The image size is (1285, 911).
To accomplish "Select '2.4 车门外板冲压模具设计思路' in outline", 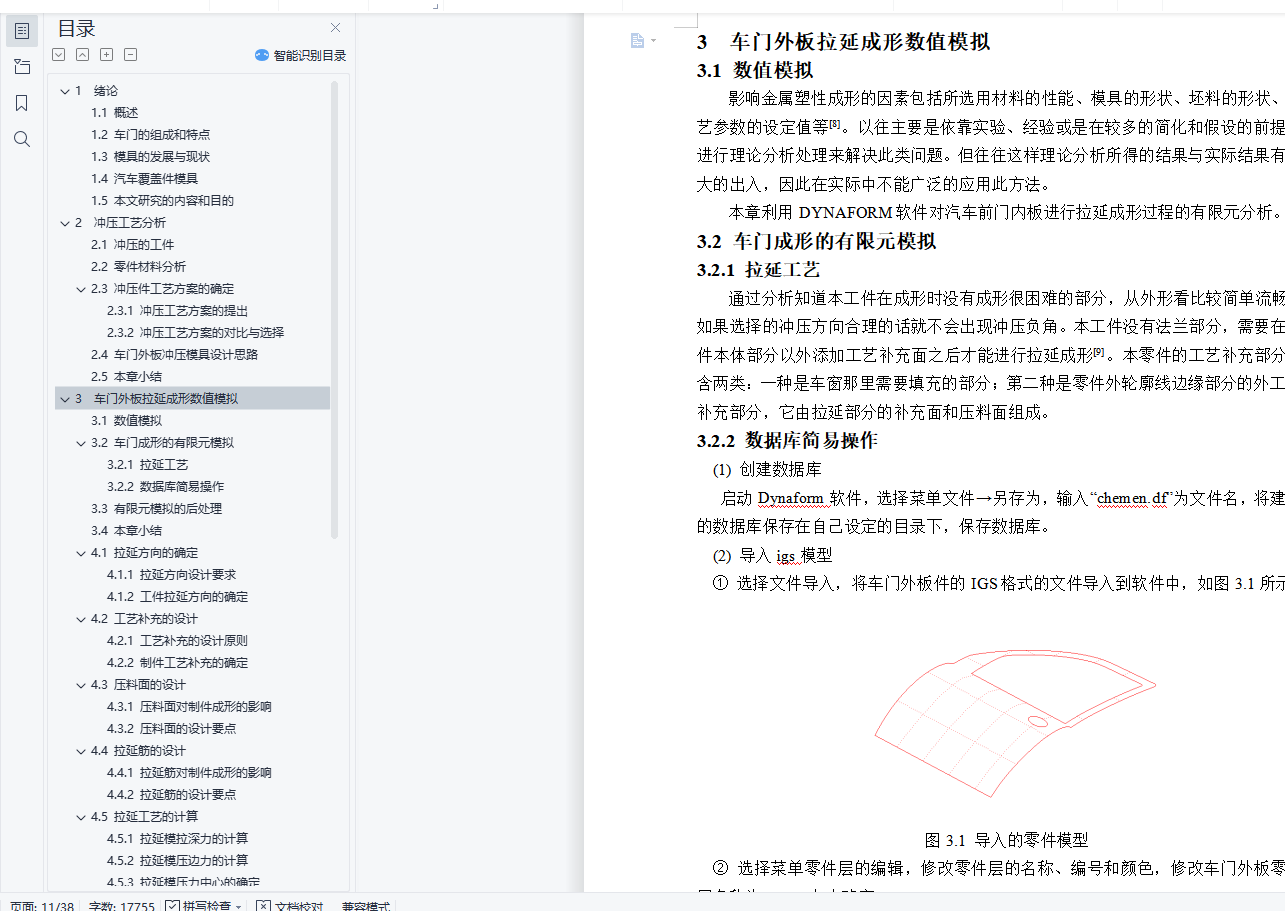I will 174,355.
